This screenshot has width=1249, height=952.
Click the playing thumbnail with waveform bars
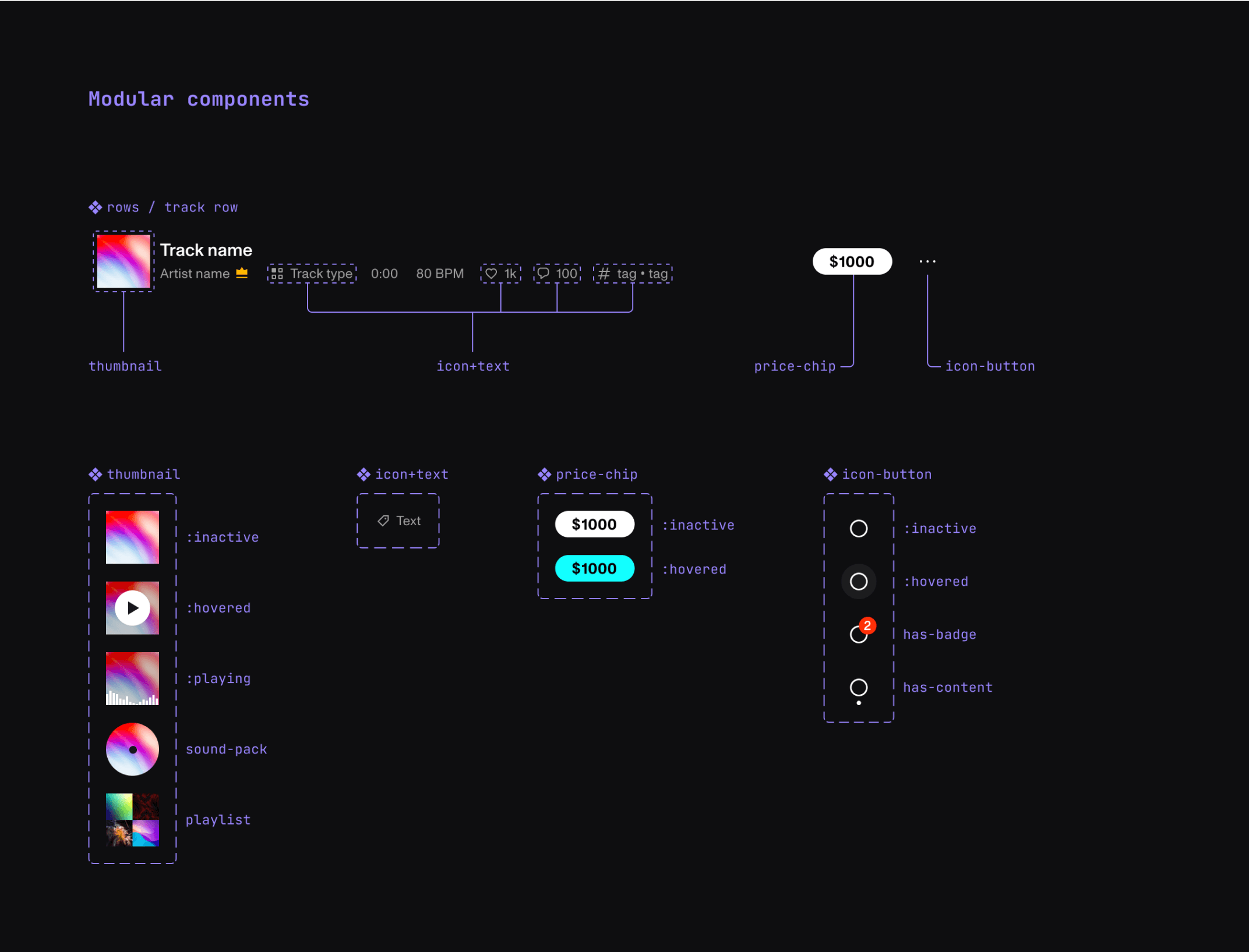click(132, 678)
